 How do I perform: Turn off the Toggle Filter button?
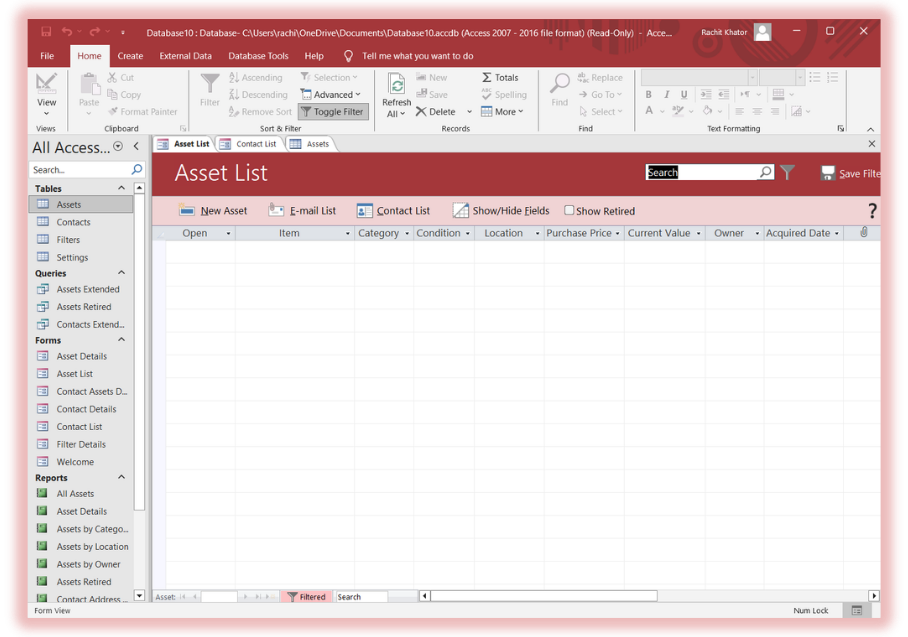point(333,112)
